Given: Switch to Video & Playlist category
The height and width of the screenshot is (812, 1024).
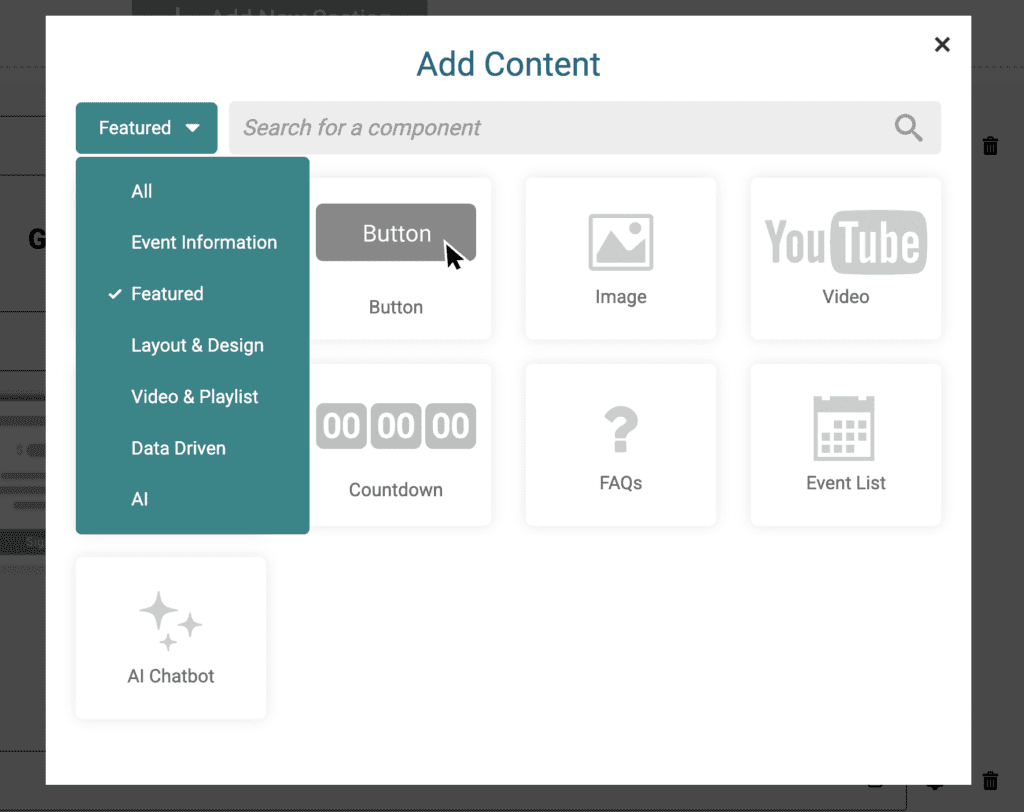Looking at the screenshot, I should click(194, 397).
